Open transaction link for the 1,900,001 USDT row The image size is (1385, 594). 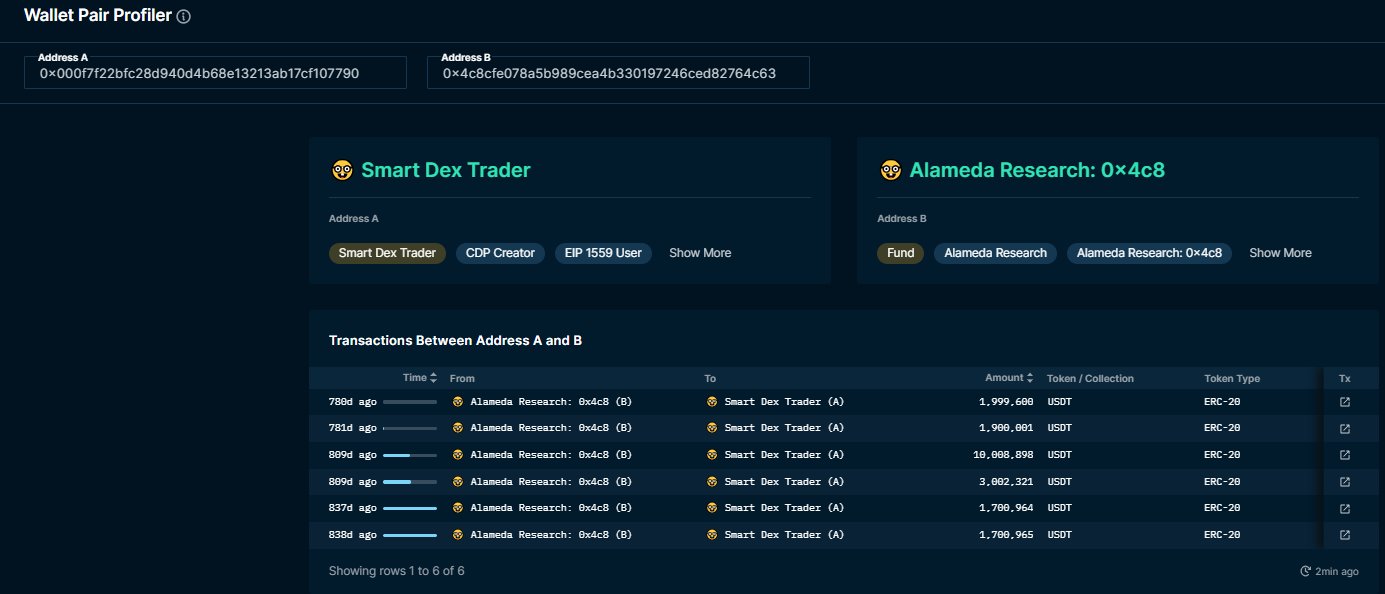[1345, 428]
